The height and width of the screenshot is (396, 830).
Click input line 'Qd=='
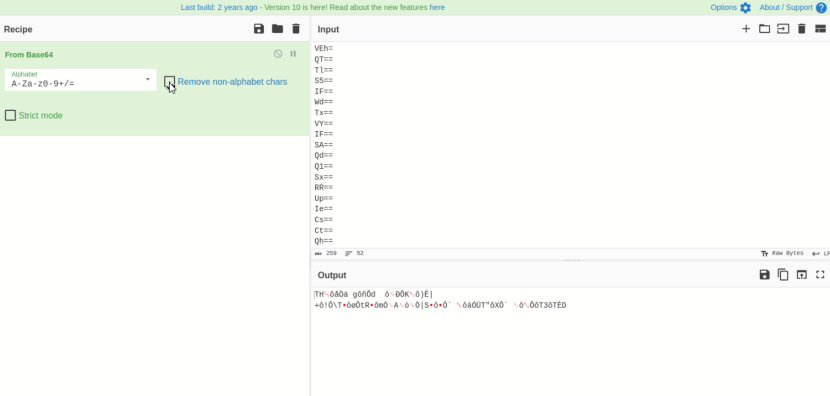pos(323,156)
